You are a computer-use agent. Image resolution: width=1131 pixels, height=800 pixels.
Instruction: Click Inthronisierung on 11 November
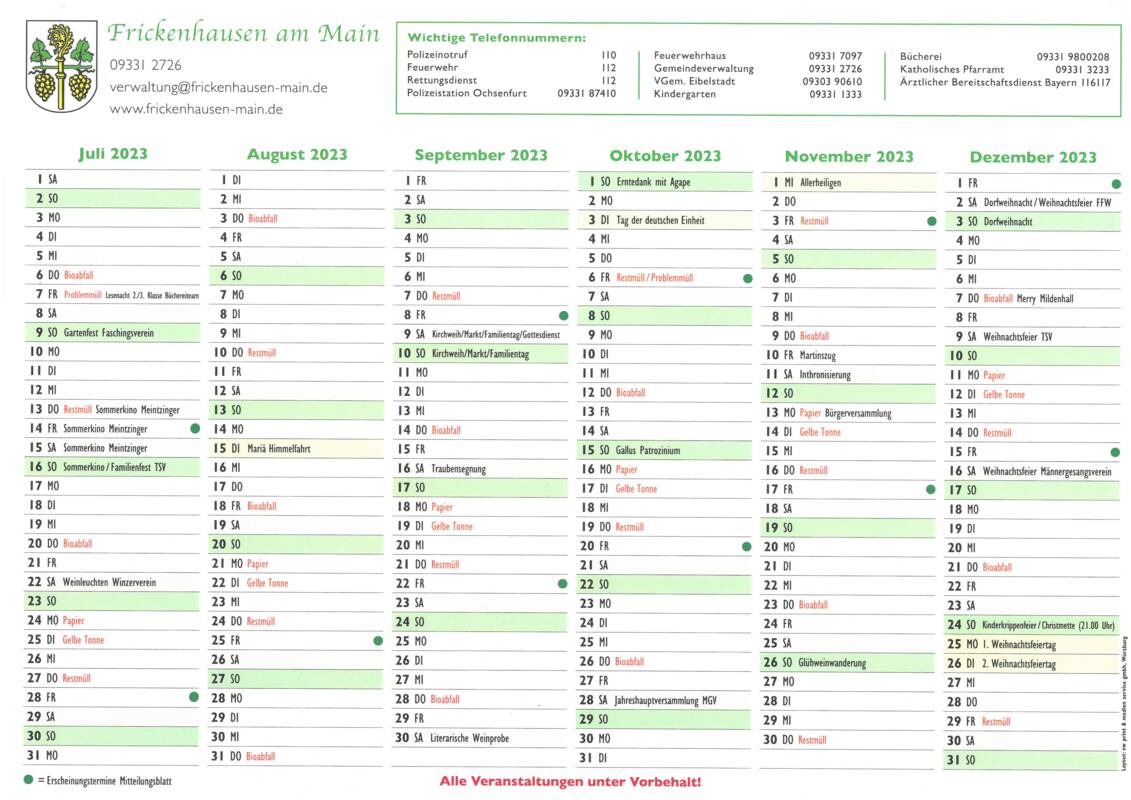pyautogui.click(x=825, y=374)
